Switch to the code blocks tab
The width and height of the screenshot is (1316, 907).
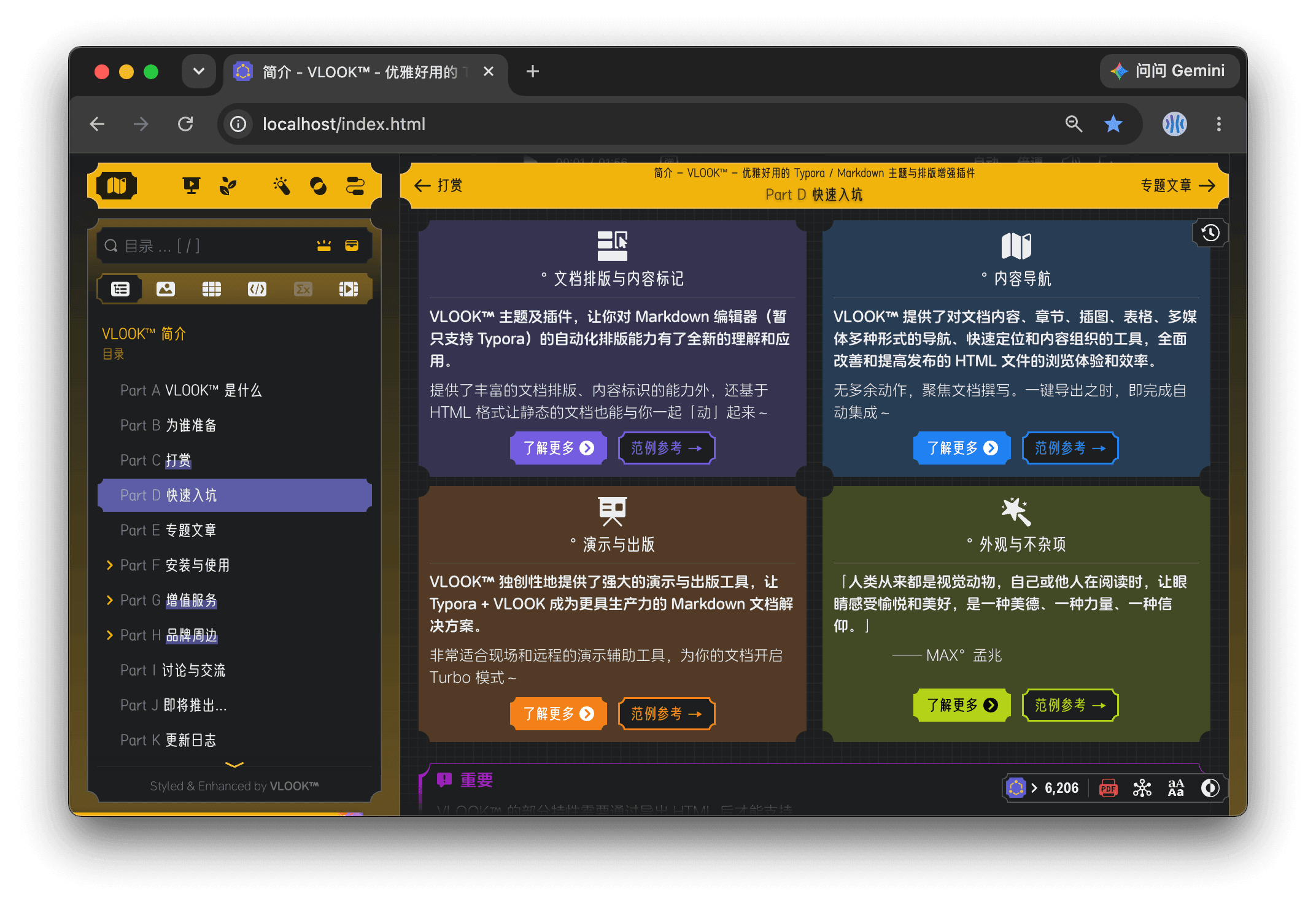click(257, 289)
